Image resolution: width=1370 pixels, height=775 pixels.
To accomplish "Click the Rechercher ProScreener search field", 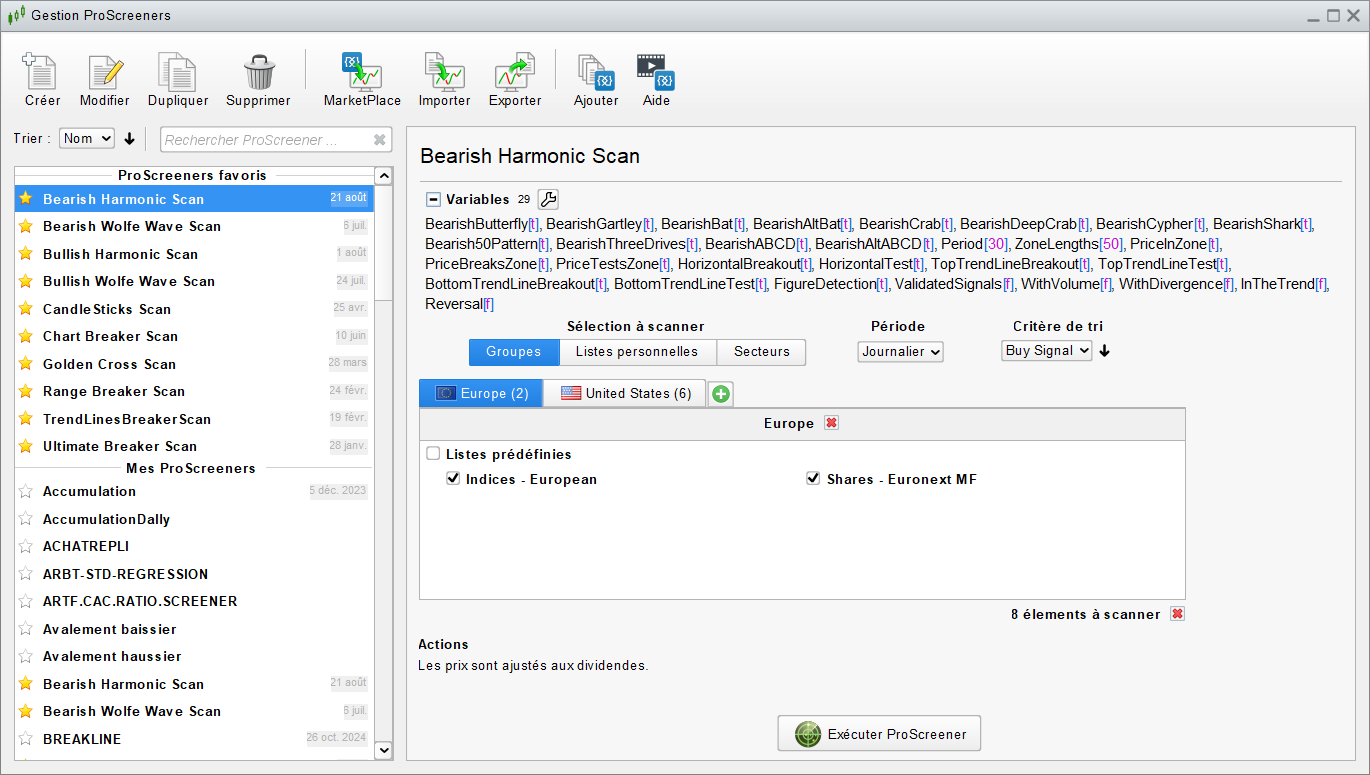I will (266, 140).
